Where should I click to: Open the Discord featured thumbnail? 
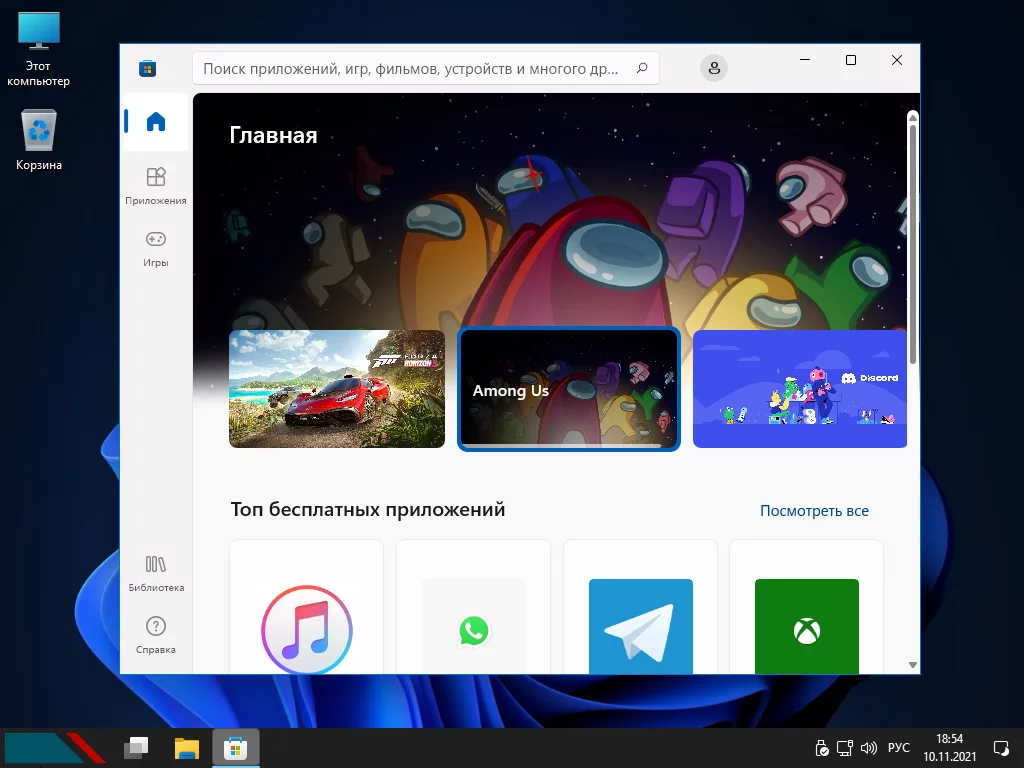tap(799, 389)
